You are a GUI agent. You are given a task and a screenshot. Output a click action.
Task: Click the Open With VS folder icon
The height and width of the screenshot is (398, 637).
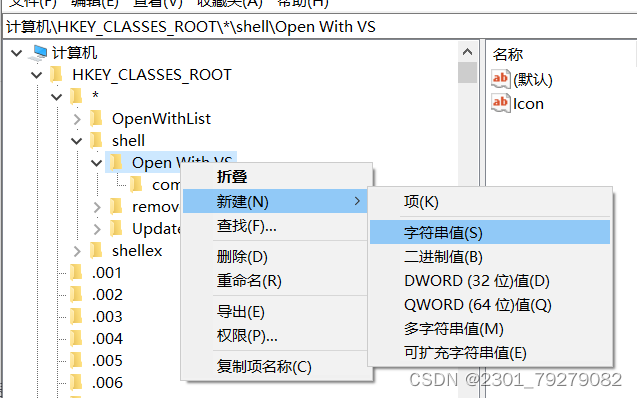pos(116,162)
